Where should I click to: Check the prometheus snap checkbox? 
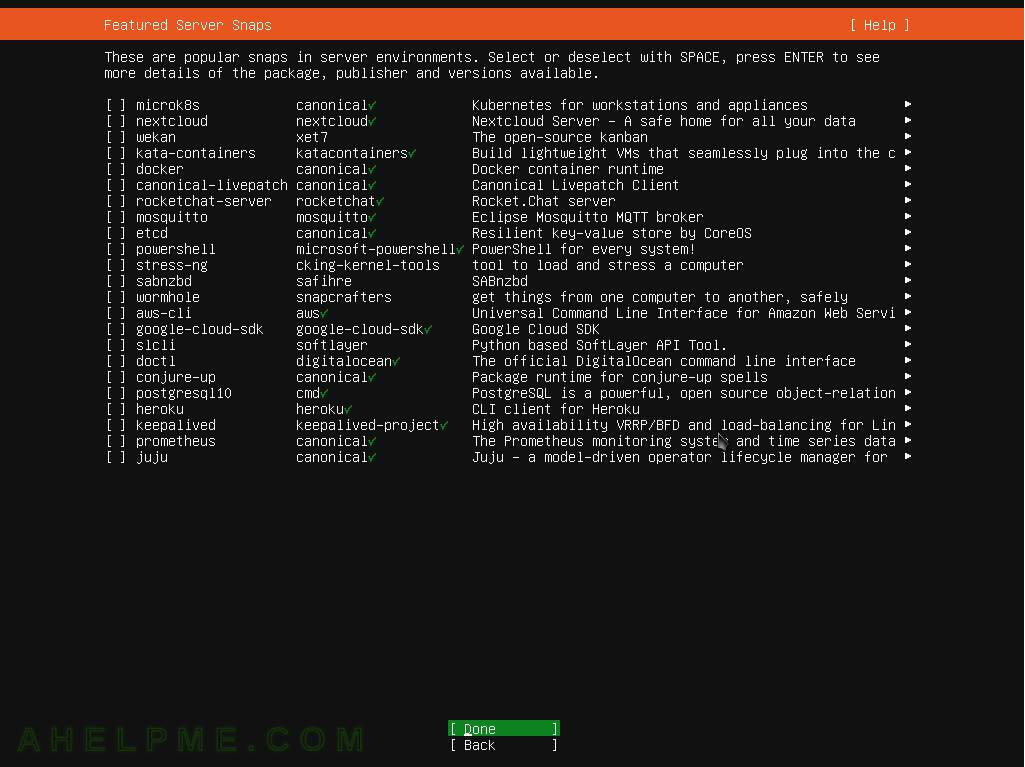point(116,441)
